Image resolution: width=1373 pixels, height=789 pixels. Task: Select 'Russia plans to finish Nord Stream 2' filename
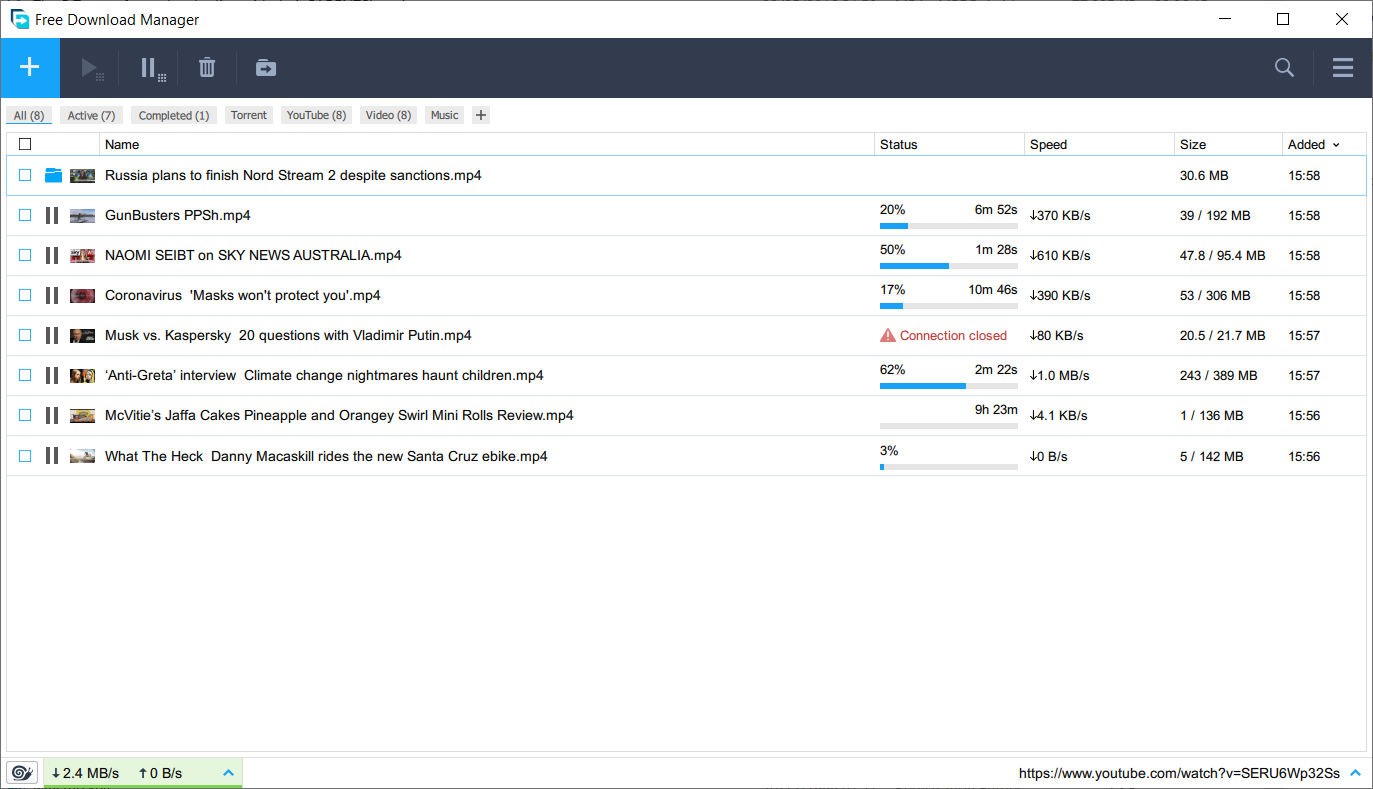tap(293, 175)
